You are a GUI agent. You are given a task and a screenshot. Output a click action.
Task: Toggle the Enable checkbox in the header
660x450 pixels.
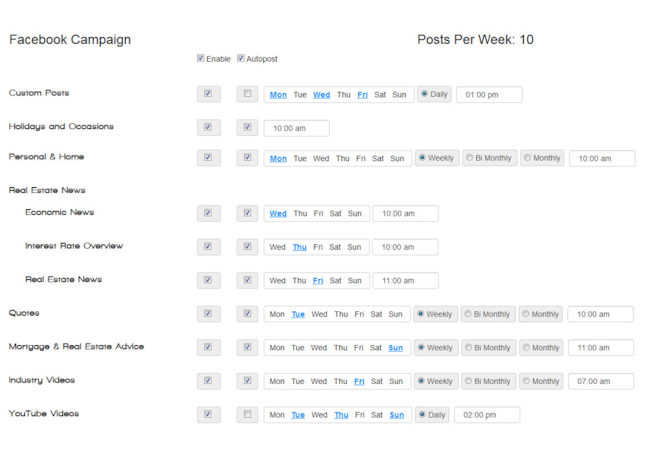click(201, 58)
